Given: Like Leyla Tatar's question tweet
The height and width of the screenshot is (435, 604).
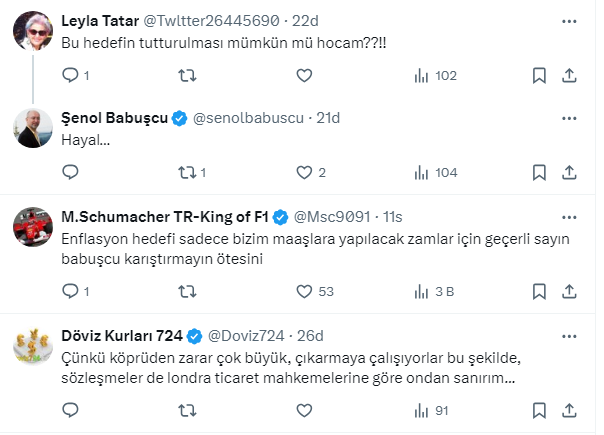Looking at the screenshot, I should 305,75.
